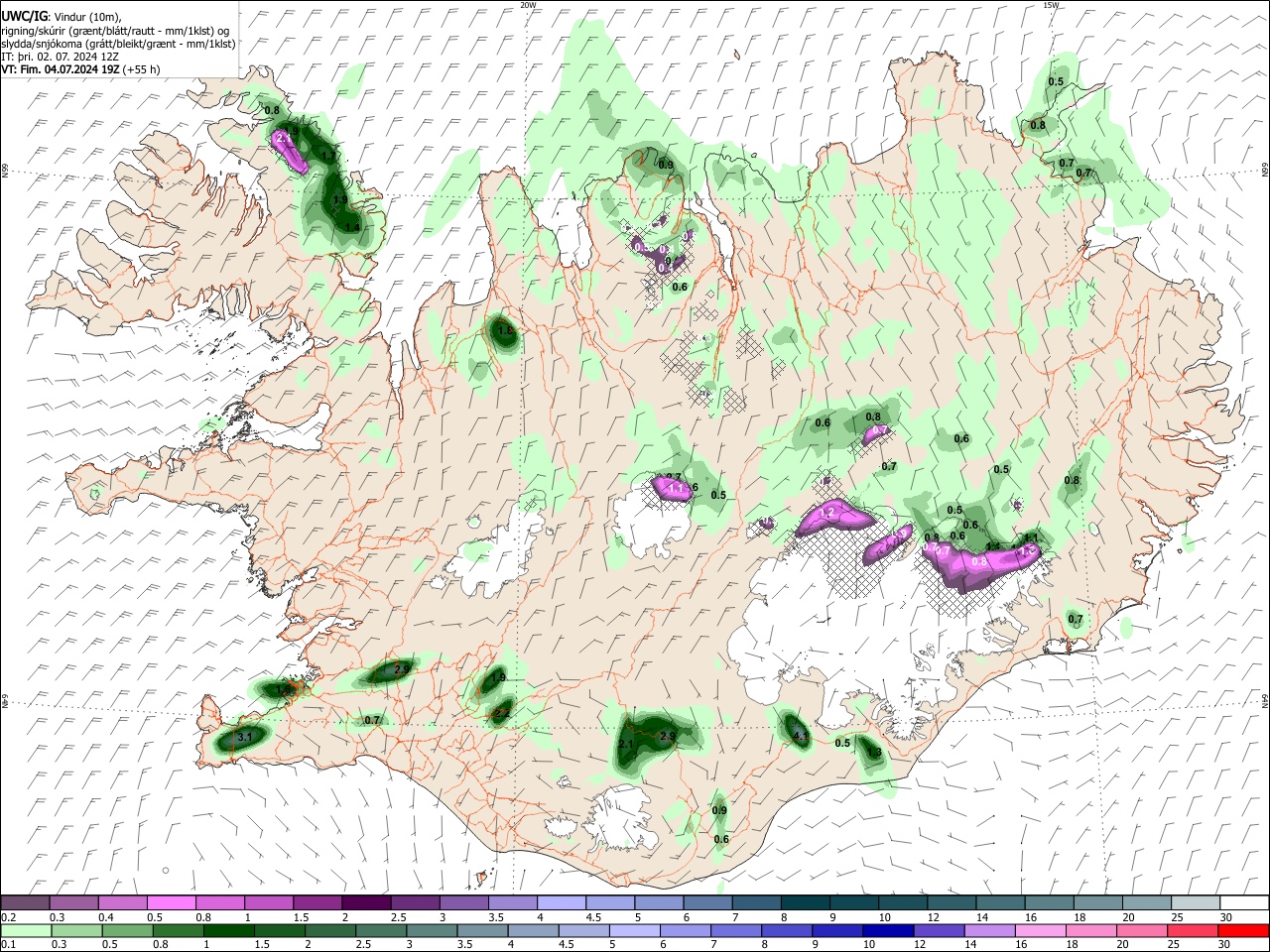Click the '0.2' snow legend label
Image resolution: width=1270 pixels, height=952 pixels.
8,917
